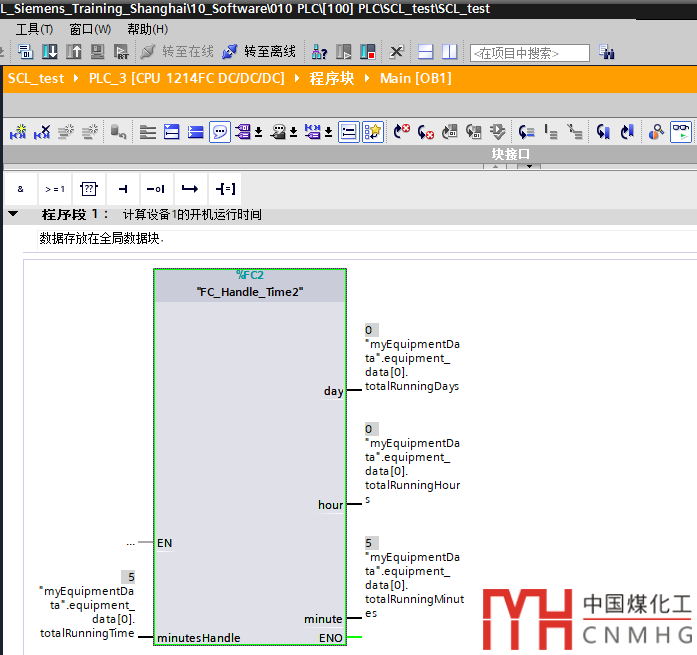Click Stop CPU icon
This screenshot has width=697, height=655.
tap(368, 52)
